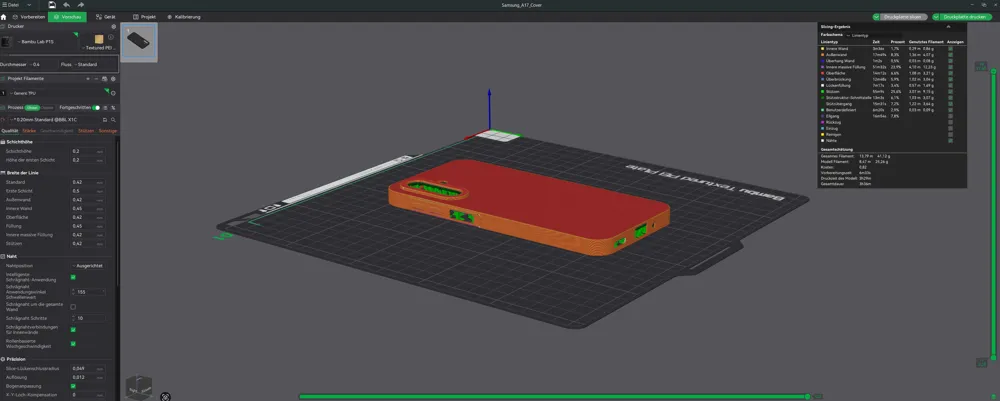1000x401 pixels.
Task: Switch to the Kalibrierung tab
Action: click(184, 17)
